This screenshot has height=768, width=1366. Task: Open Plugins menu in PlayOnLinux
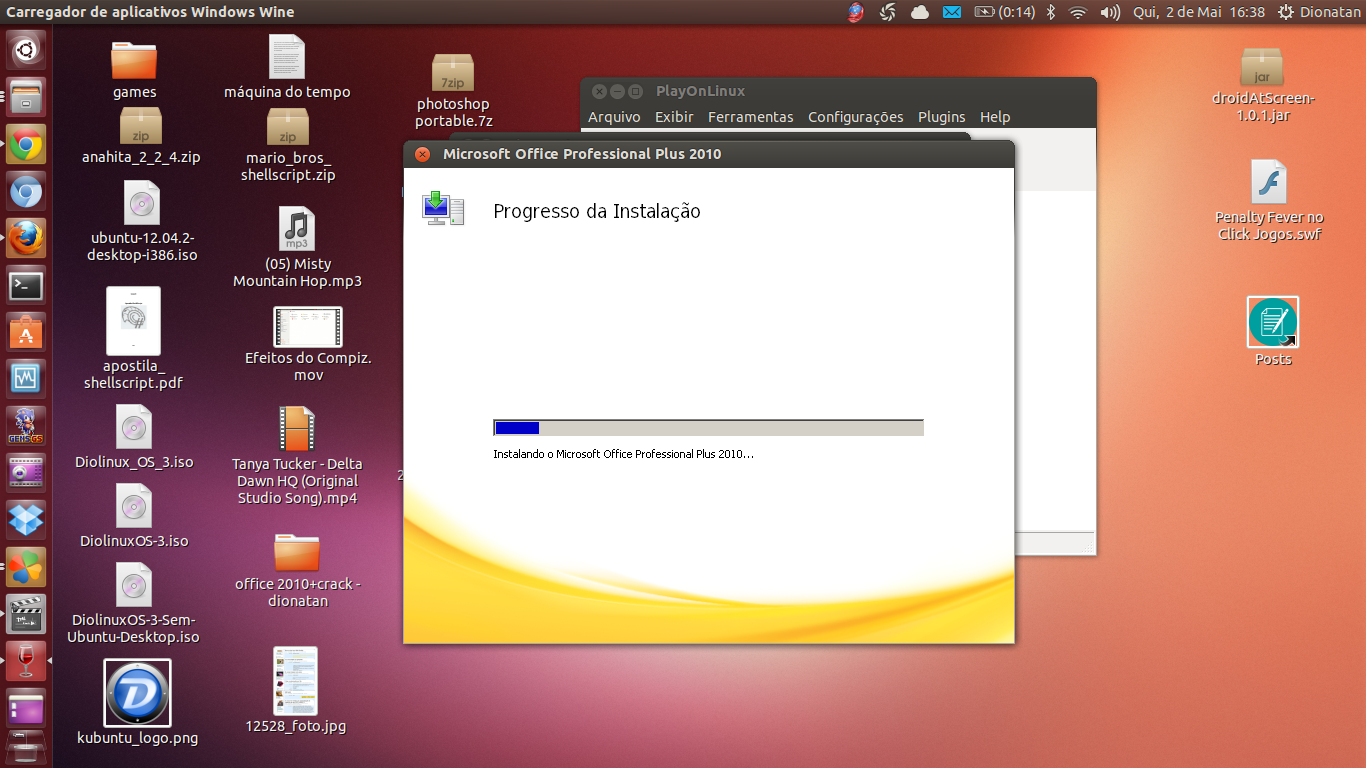pyautogui.click(x=942, y=117)
